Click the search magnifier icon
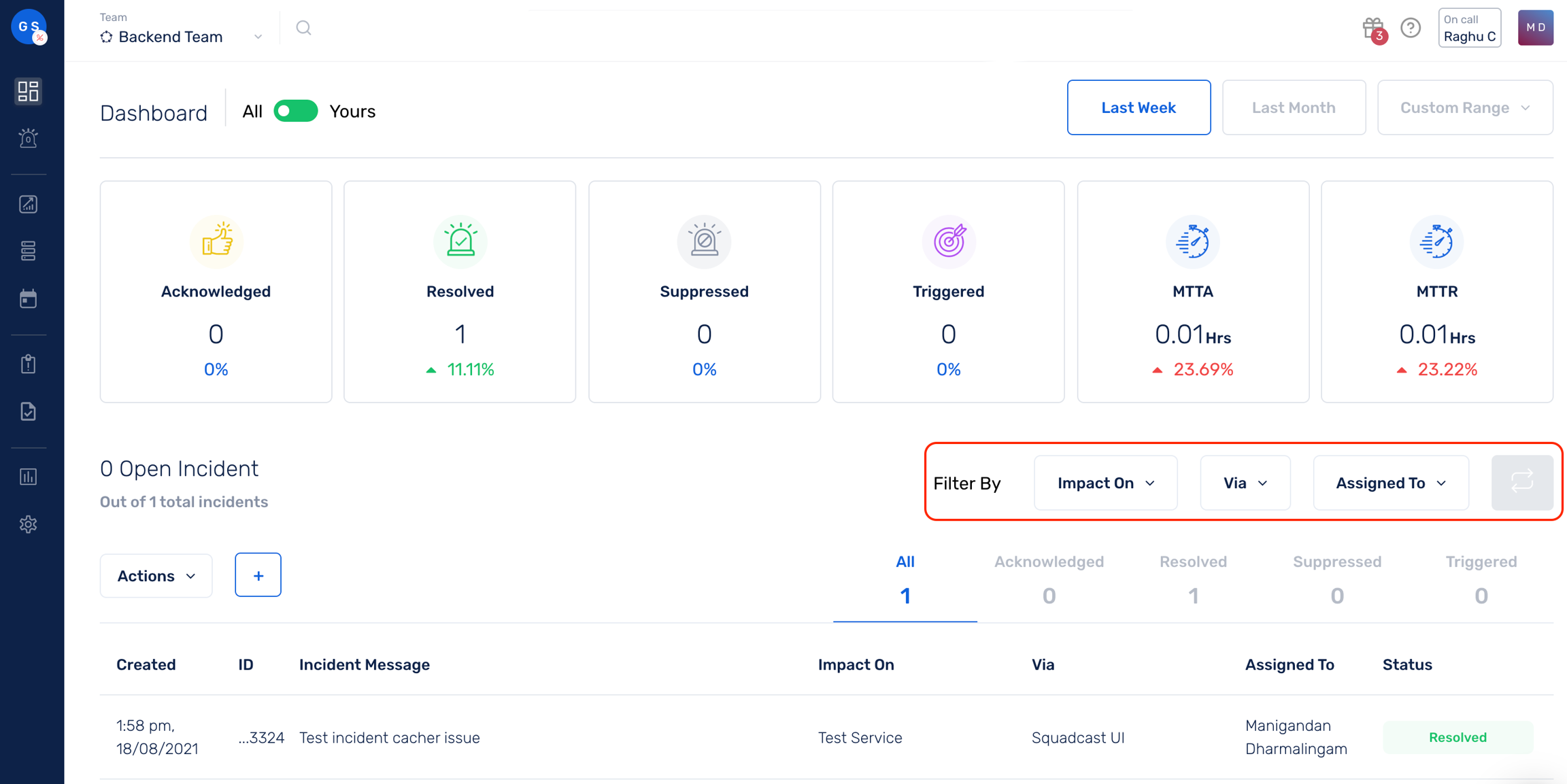The width and height of the screenshot is (1567, 784). pos(303,28)
